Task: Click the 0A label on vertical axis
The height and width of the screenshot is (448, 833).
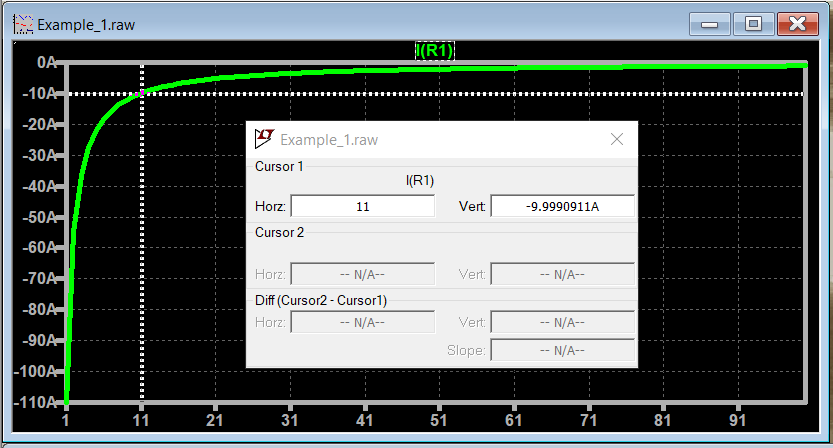Action: point(46,62)
